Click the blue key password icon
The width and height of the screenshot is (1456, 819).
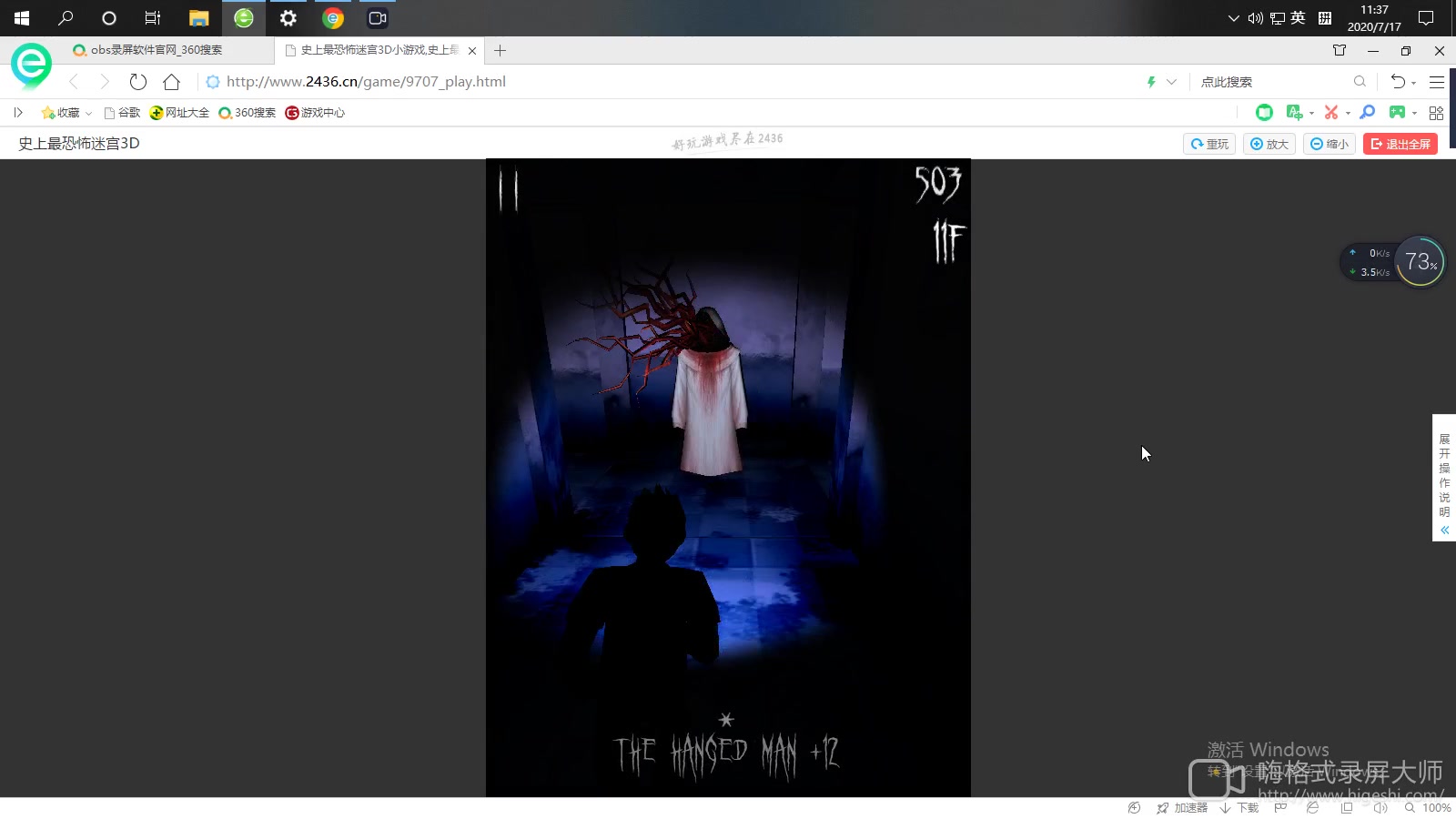point(1367,112)
